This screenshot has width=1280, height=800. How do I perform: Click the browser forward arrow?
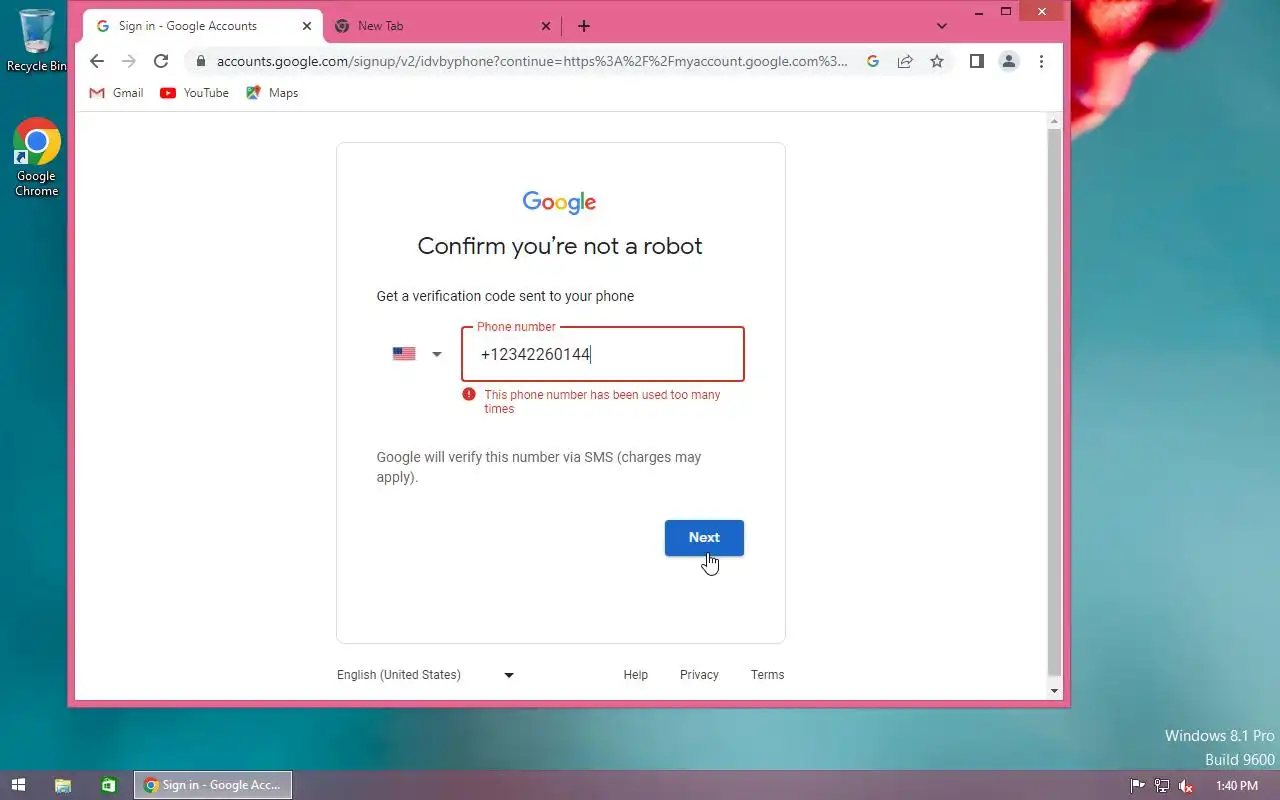click(x=128, y=61)
